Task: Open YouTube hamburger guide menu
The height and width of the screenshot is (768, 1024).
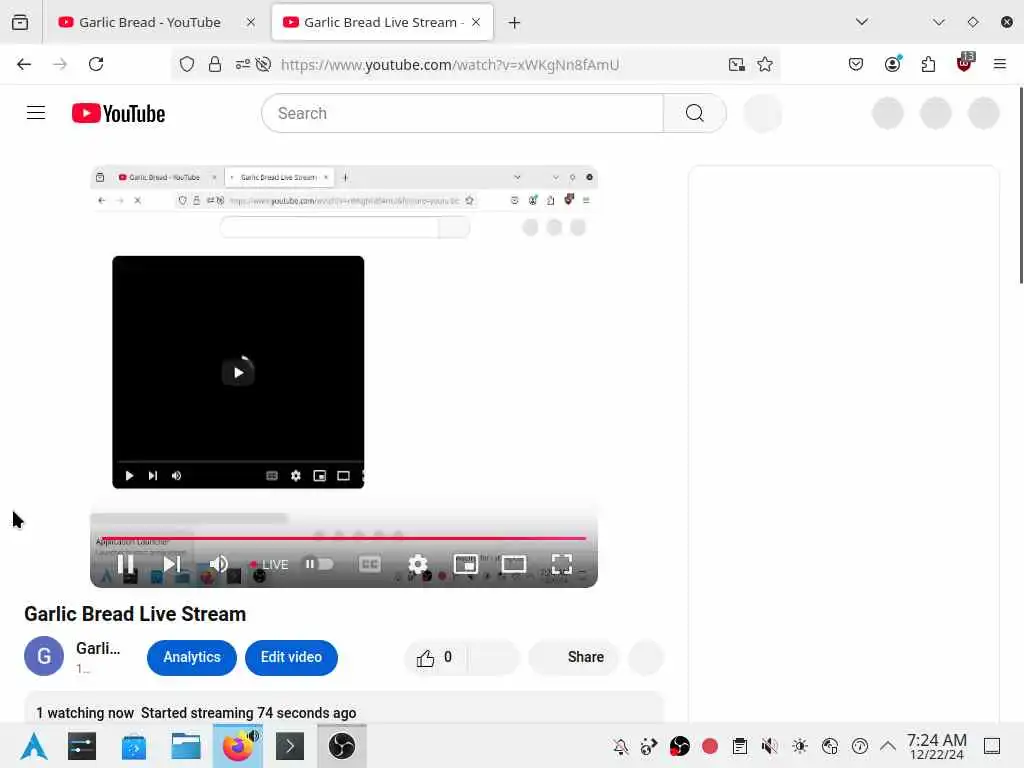Action: pyautogui.click(x=36, y=113)
